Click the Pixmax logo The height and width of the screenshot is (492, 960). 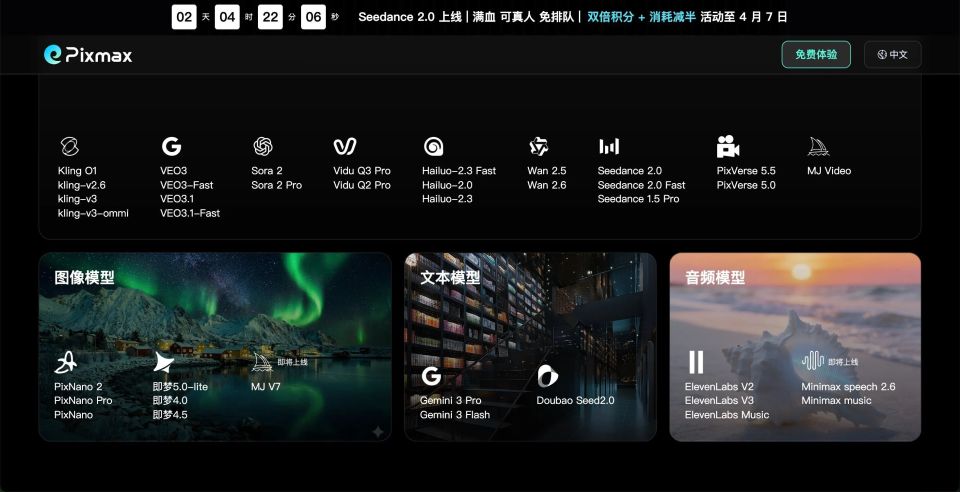(88, 54)
